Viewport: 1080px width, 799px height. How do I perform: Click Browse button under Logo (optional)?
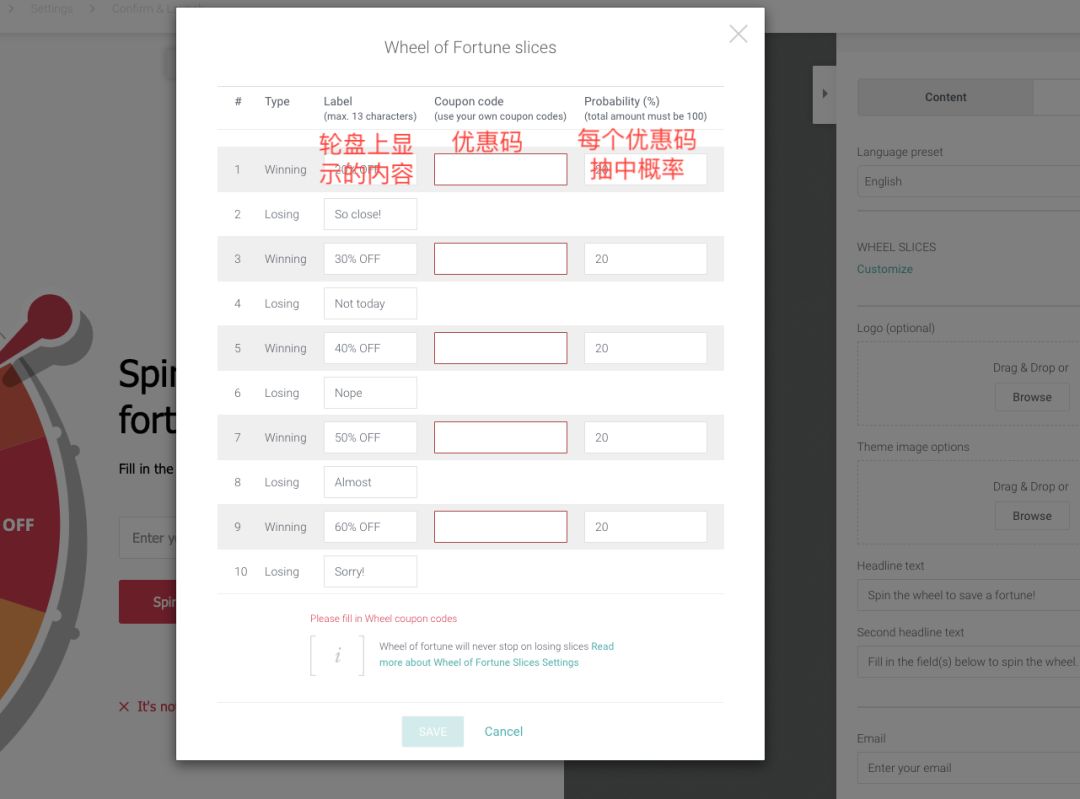tap(1032, 397)
